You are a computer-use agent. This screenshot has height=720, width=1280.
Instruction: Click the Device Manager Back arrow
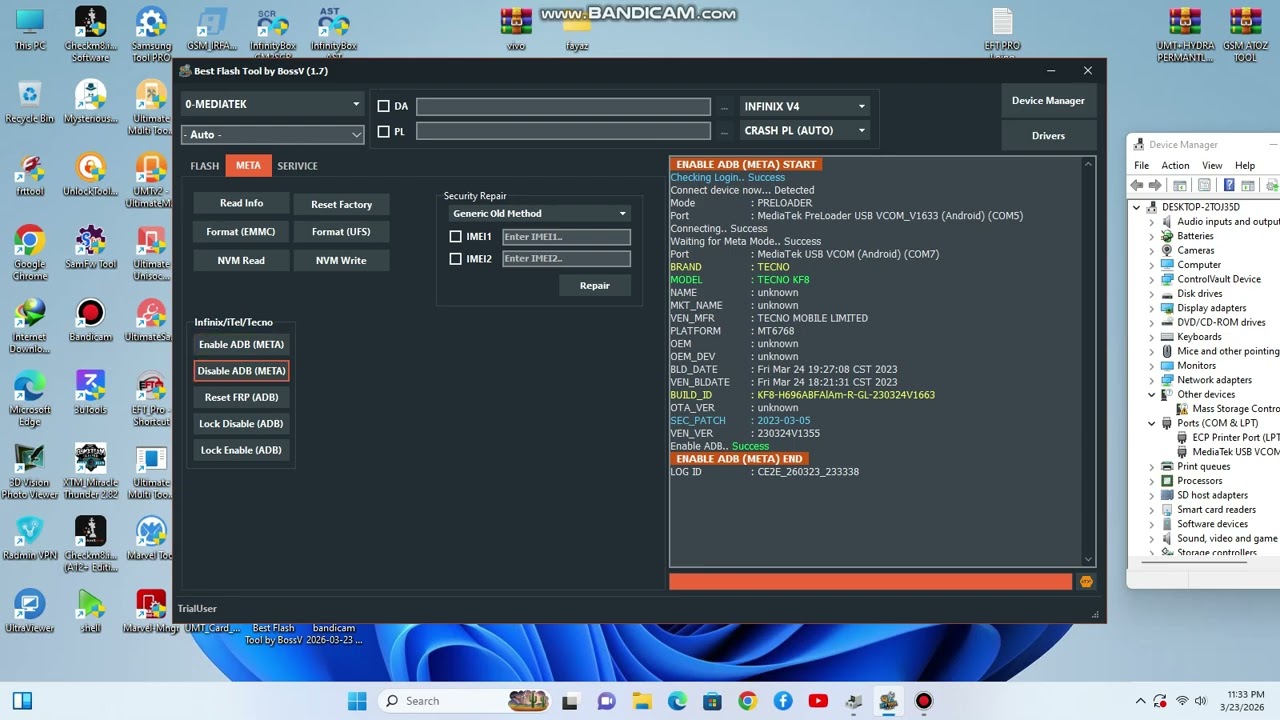tap(1137, 186)
